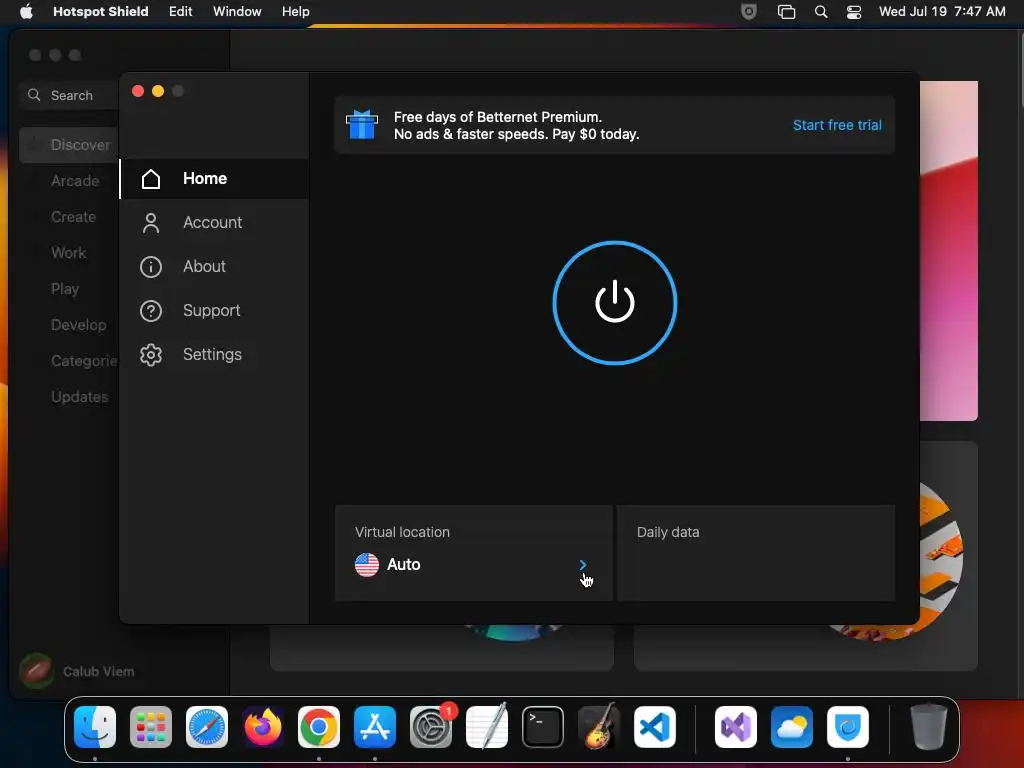Expand the Virtual location chevron arrow
1024x768 pixels.
pos(583,564)
